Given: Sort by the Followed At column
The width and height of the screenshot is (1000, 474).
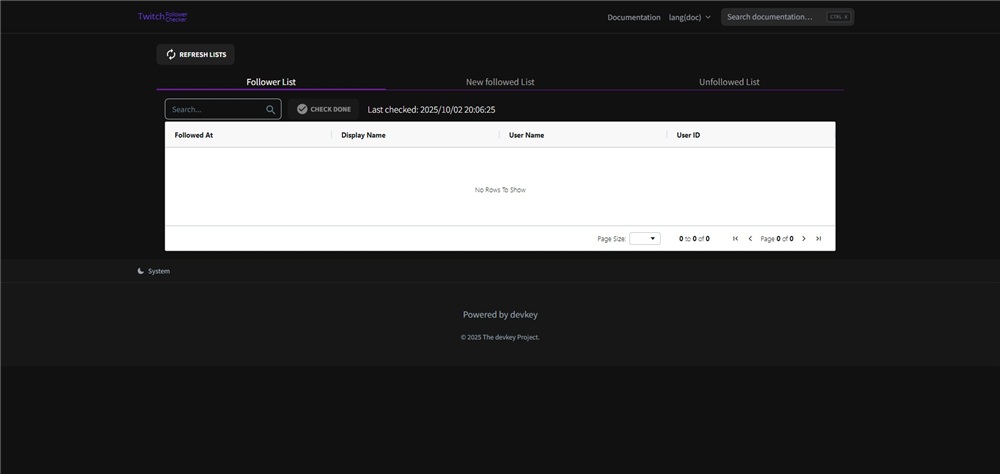Looking at the screenshot, I should coord(194,135).
